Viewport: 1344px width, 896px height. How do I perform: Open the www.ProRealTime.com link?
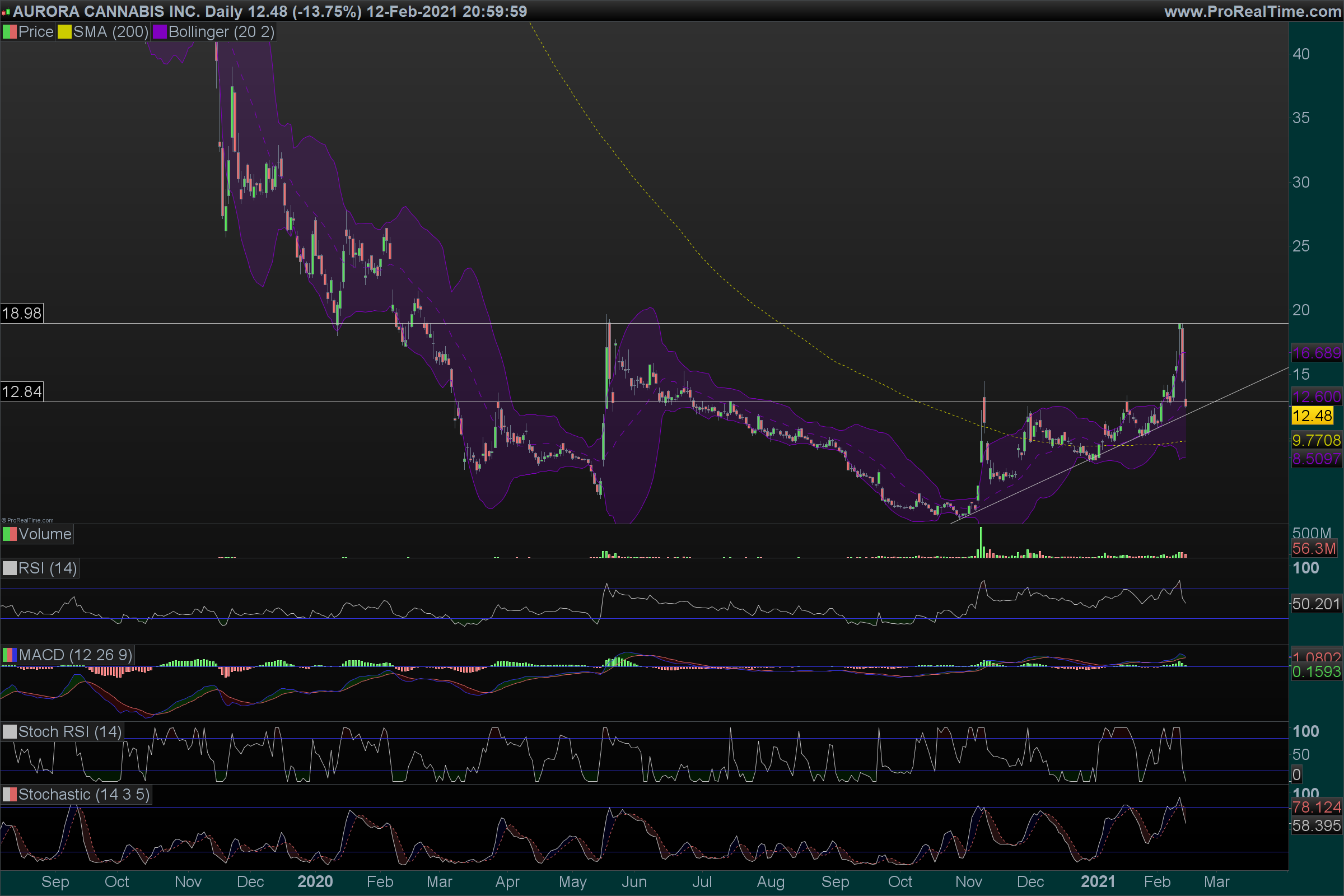pos(1252,11)
